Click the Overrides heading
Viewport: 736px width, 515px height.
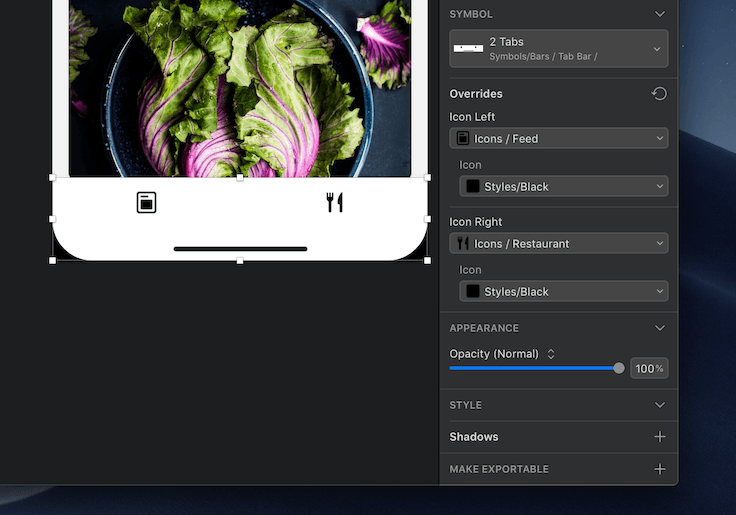(476, 94)
